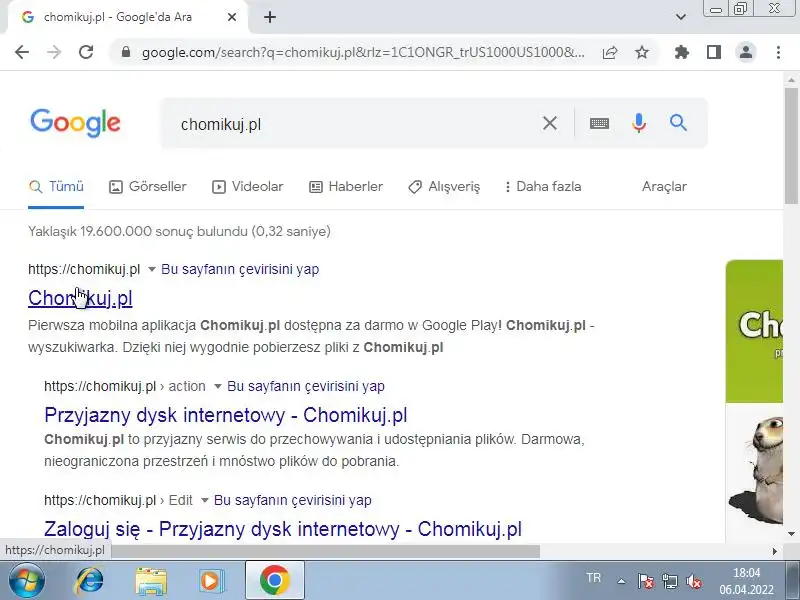
Task: View site information via padlock icon
Action: click(x=126, y=52)
